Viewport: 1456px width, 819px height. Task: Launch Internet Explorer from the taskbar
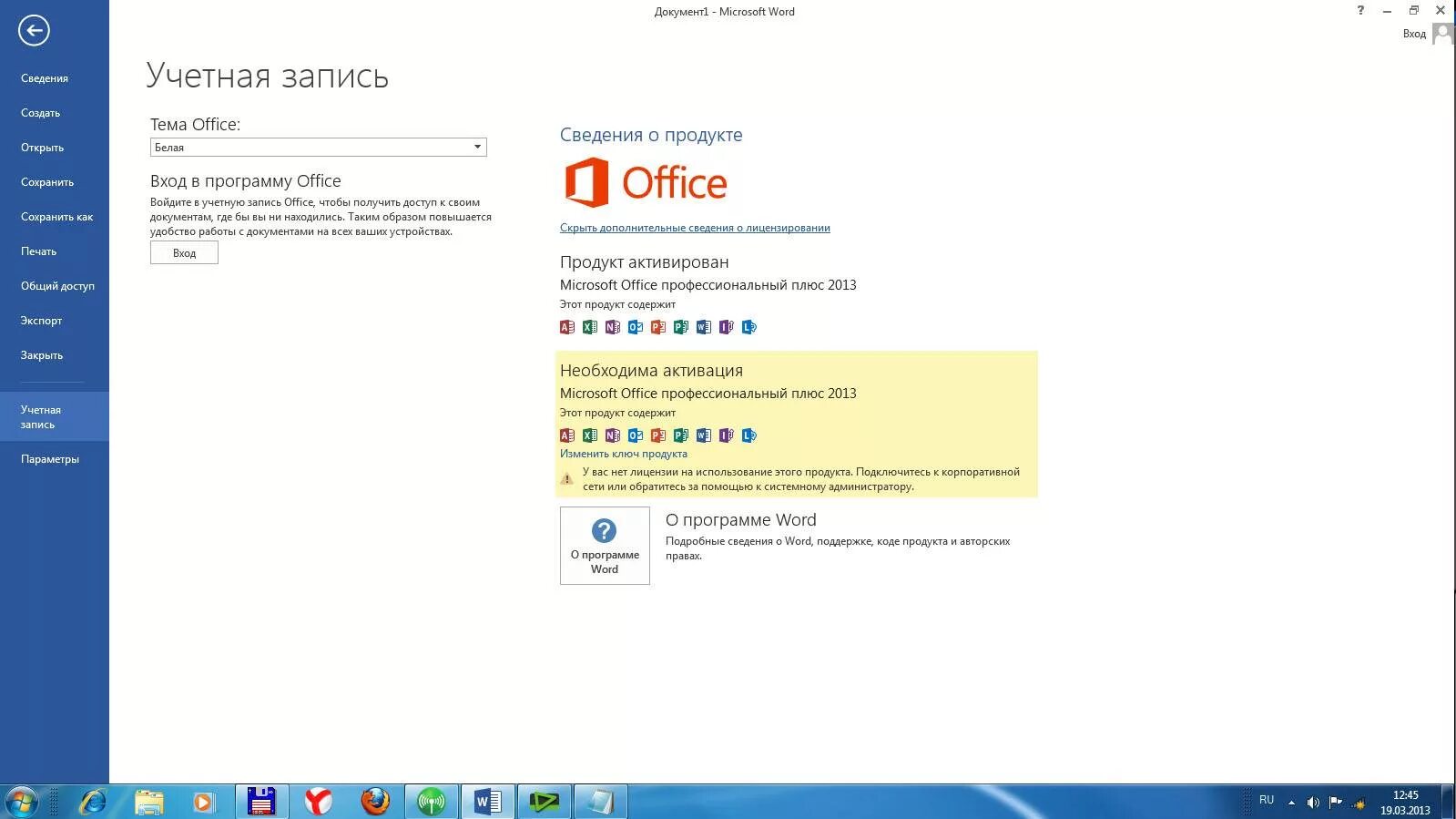tap(93, 802)
